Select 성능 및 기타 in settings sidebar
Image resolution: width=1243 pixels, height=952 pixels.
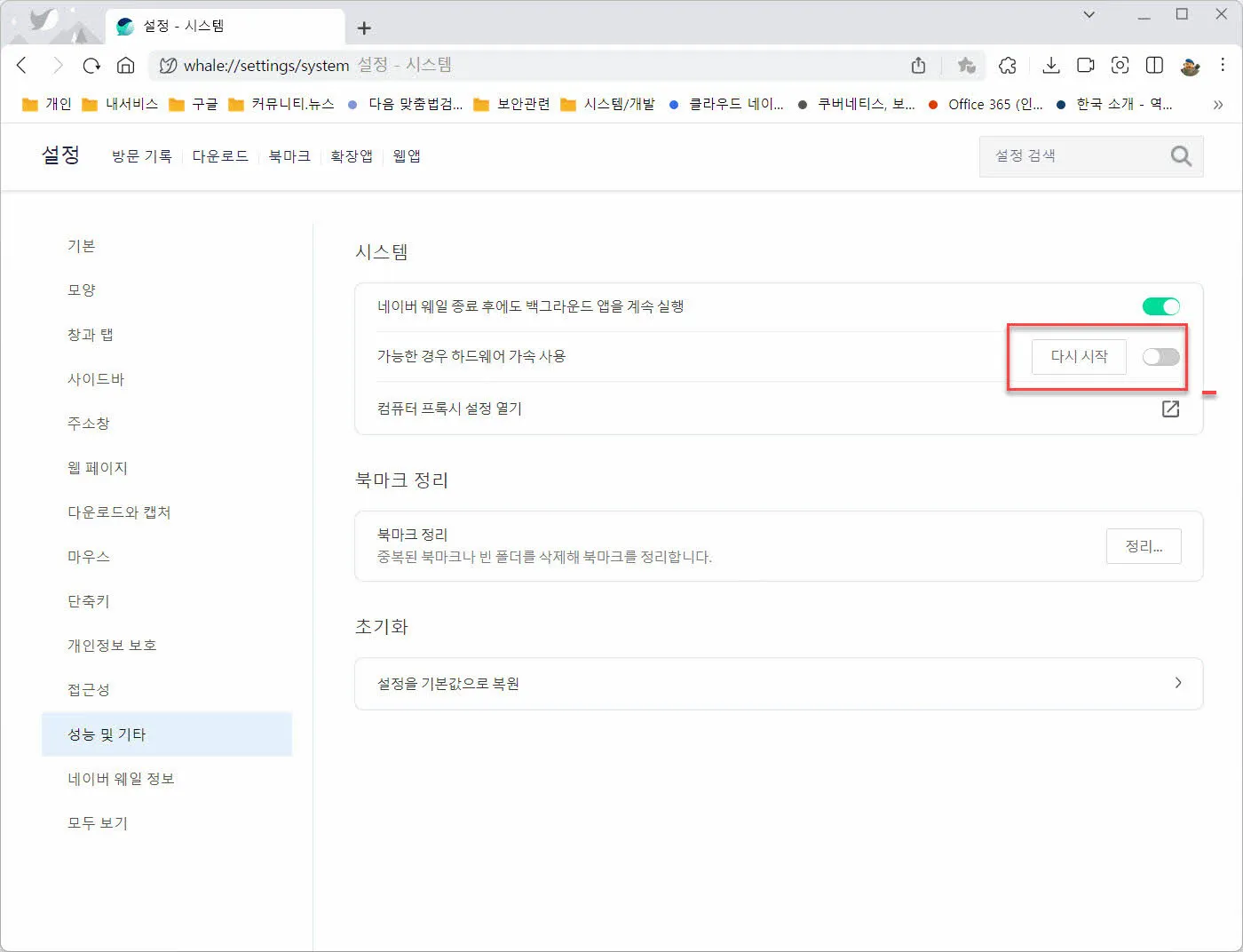pos(166,734)
